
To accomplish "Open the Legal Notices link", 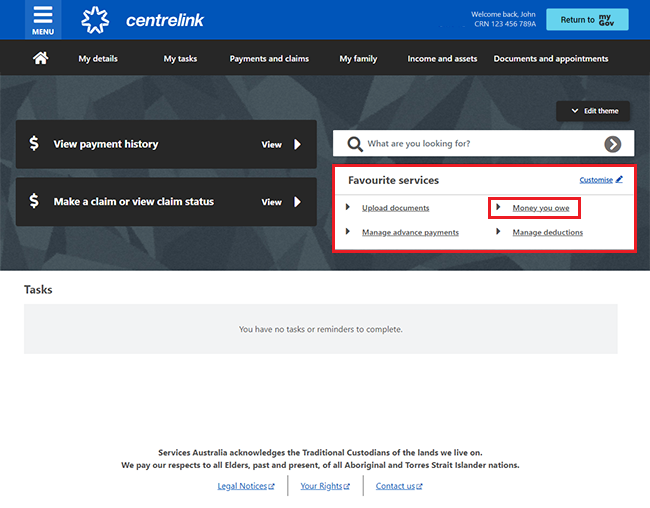I will 243,486.
